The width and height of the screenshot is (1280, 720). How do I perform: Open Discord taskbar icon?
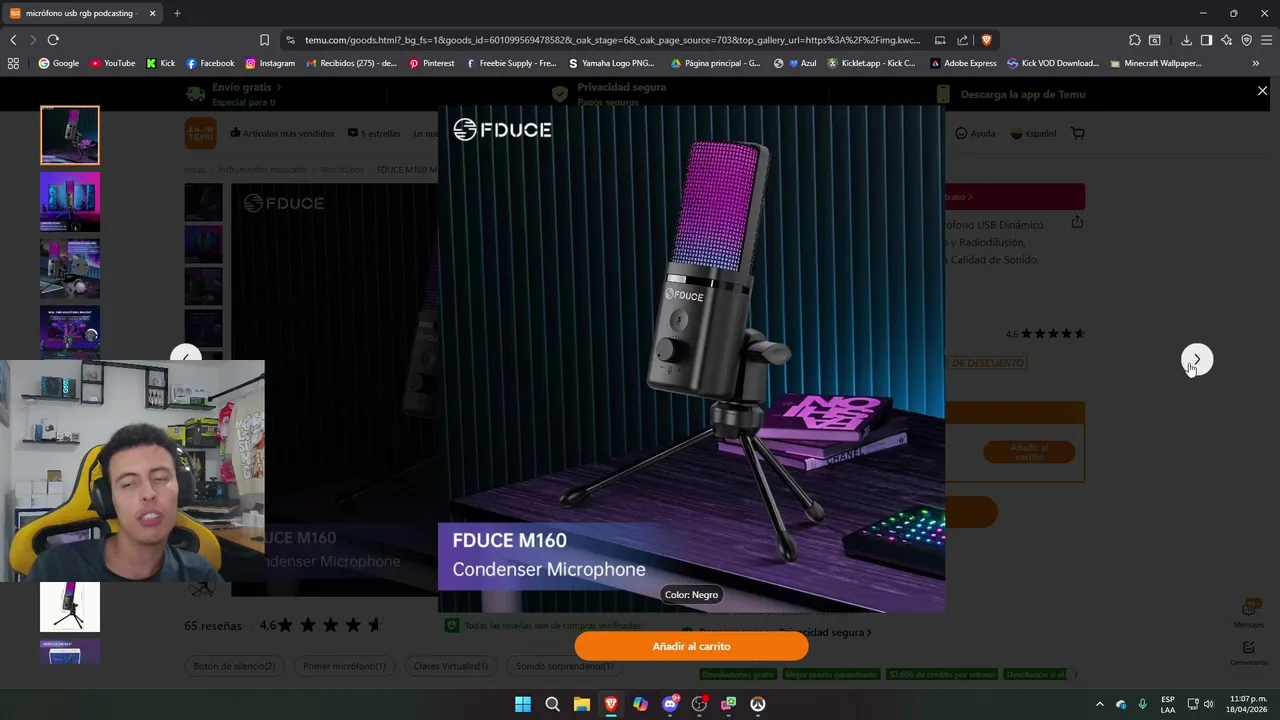670,704
